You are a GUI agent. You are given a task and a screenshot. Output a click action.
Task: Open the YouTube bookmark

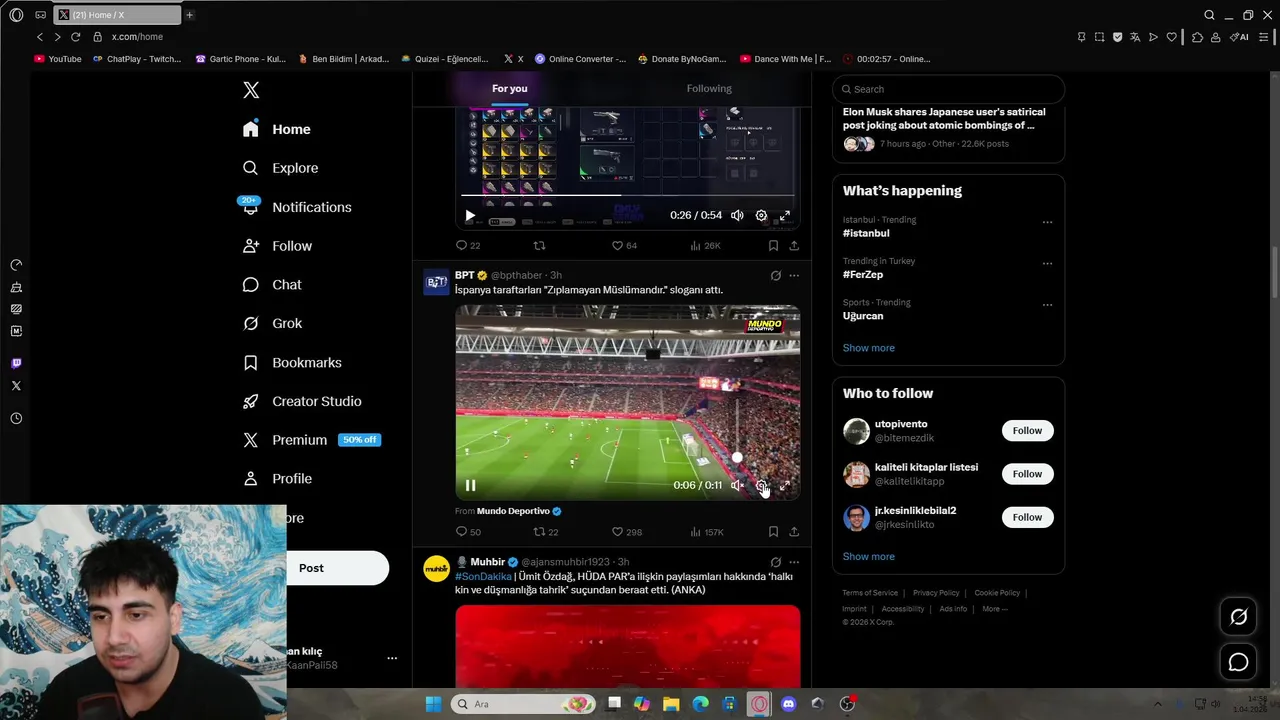pyautogui.click(x=58, y=59)
